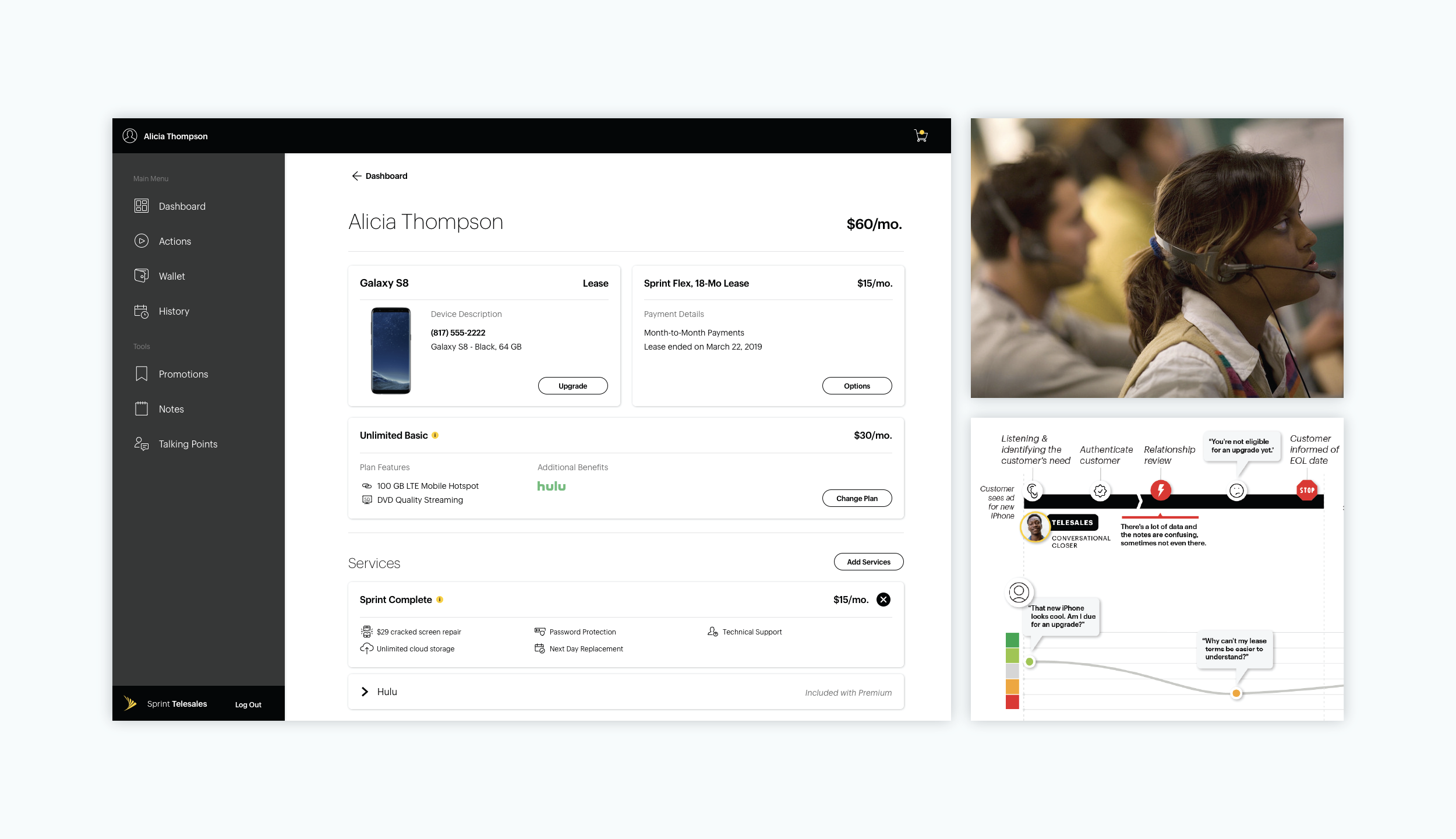Remove the Sprint Complete service

(884, 599)
